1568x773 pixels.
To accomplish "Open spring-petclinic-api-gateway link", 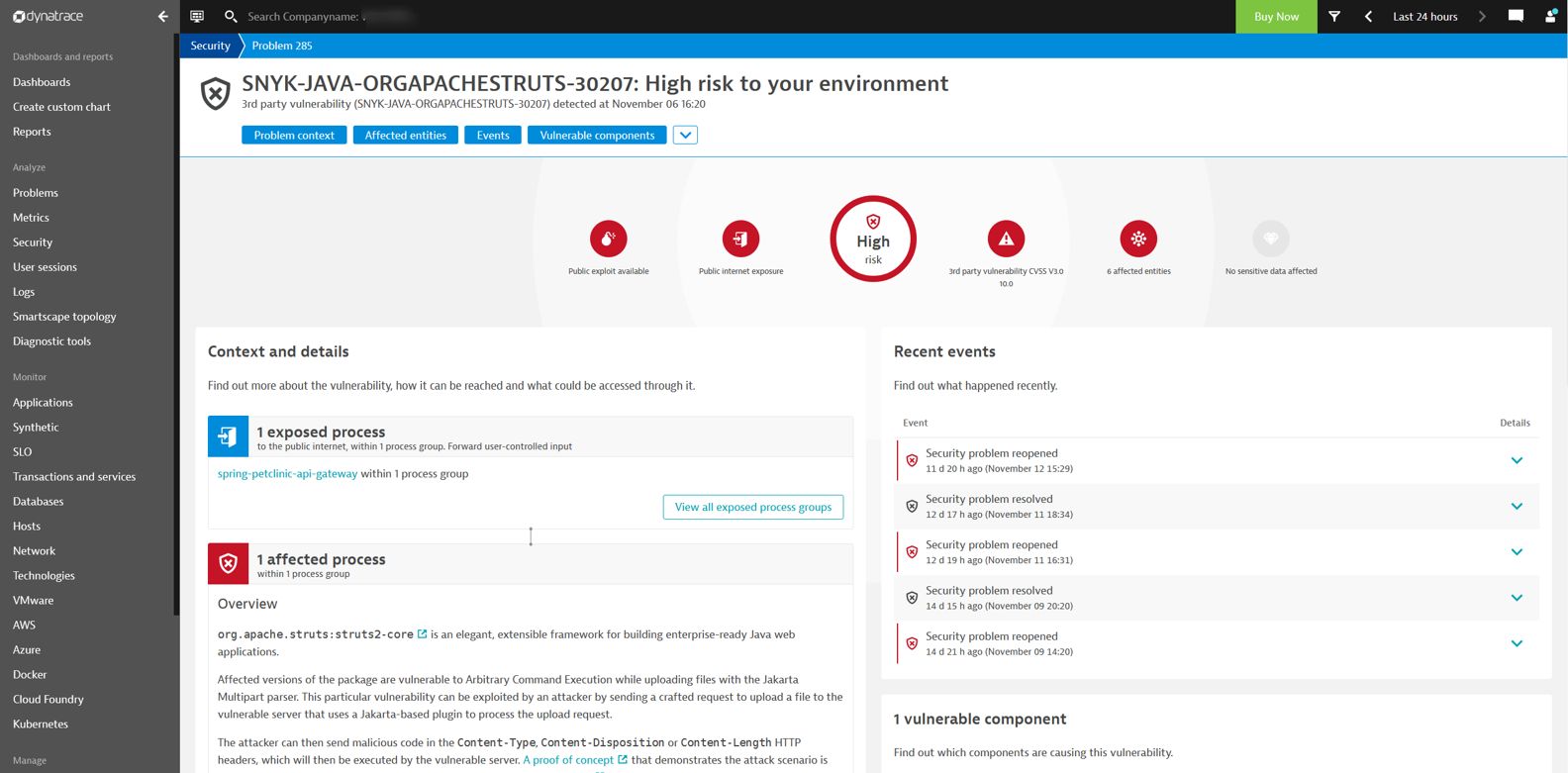I will 287,473.
